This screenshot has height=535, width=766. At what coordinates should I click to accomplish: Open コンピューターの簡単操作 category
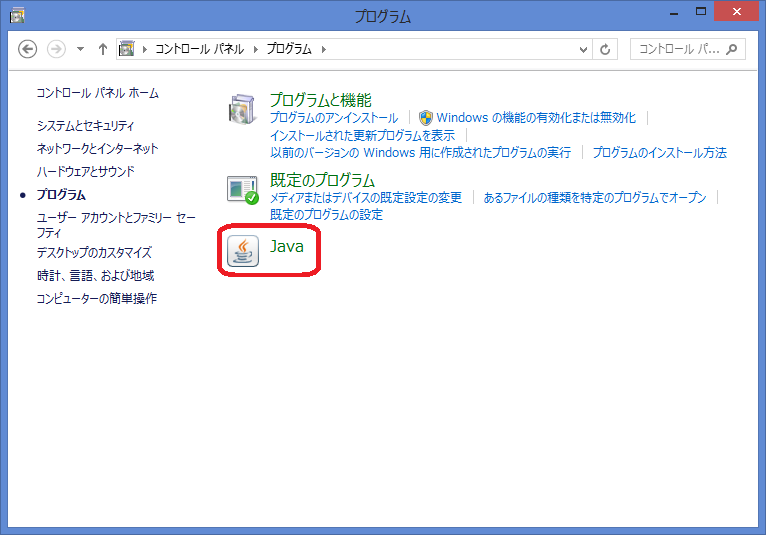click(x=97, y=298)
